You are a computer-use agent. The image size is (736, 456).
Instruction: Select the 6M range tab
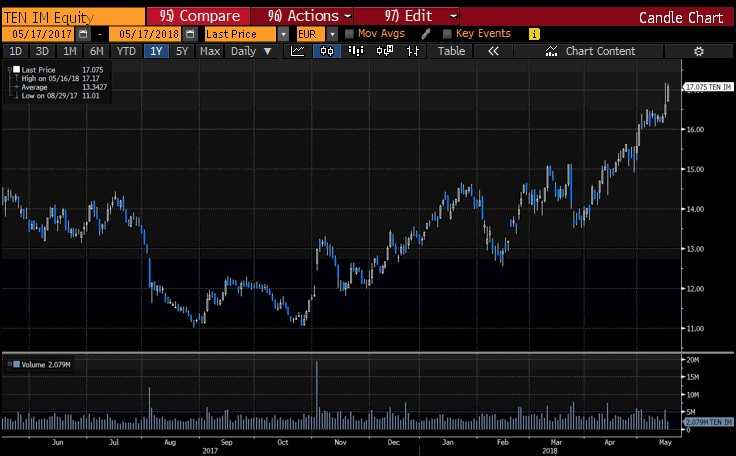coord(96,51)
